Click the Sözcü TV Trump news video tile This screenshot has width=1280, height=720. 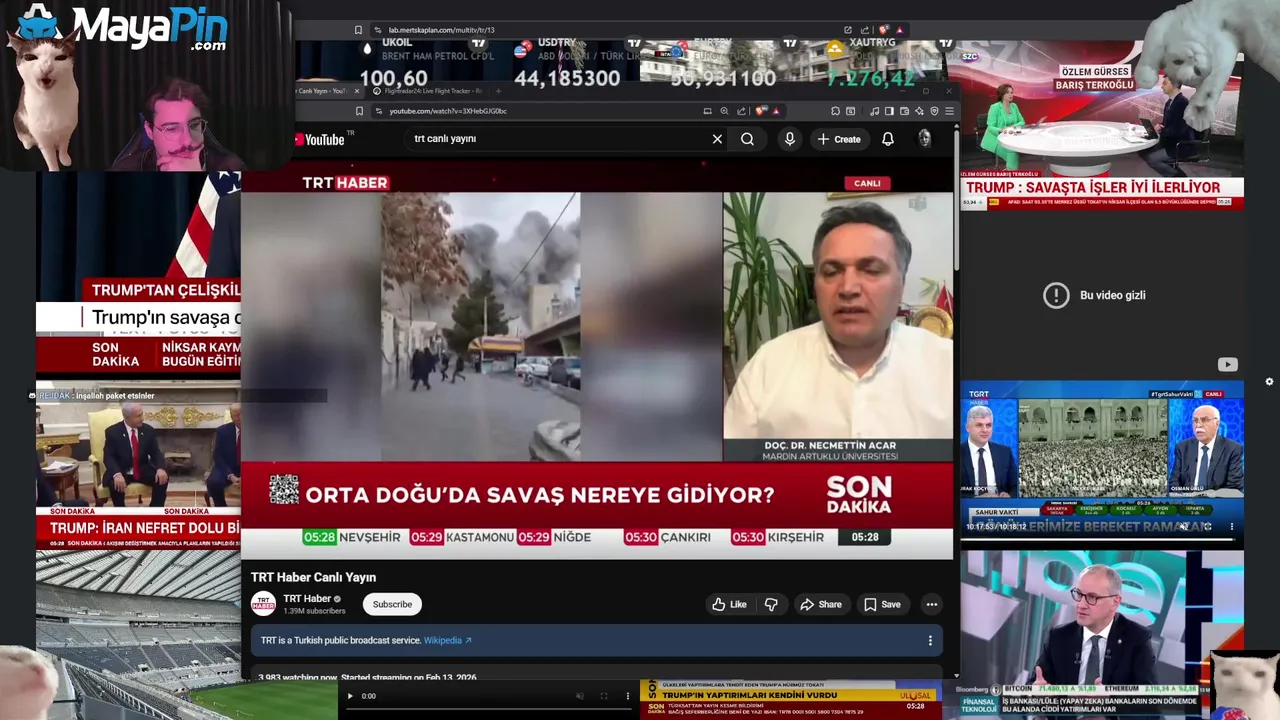(x=1102, y=127)
